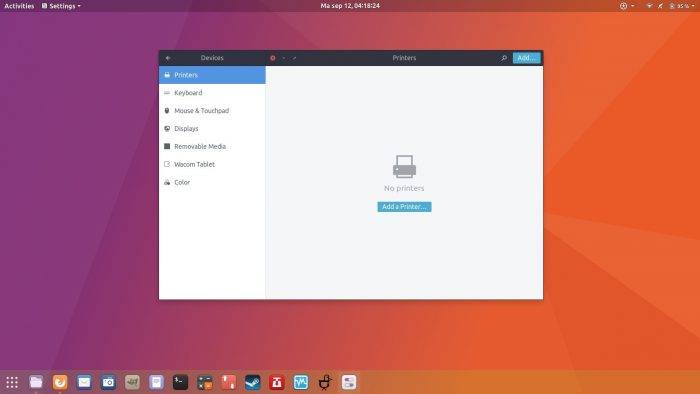
Task: Click the clock date in the top bar
Action: point(350,6)
